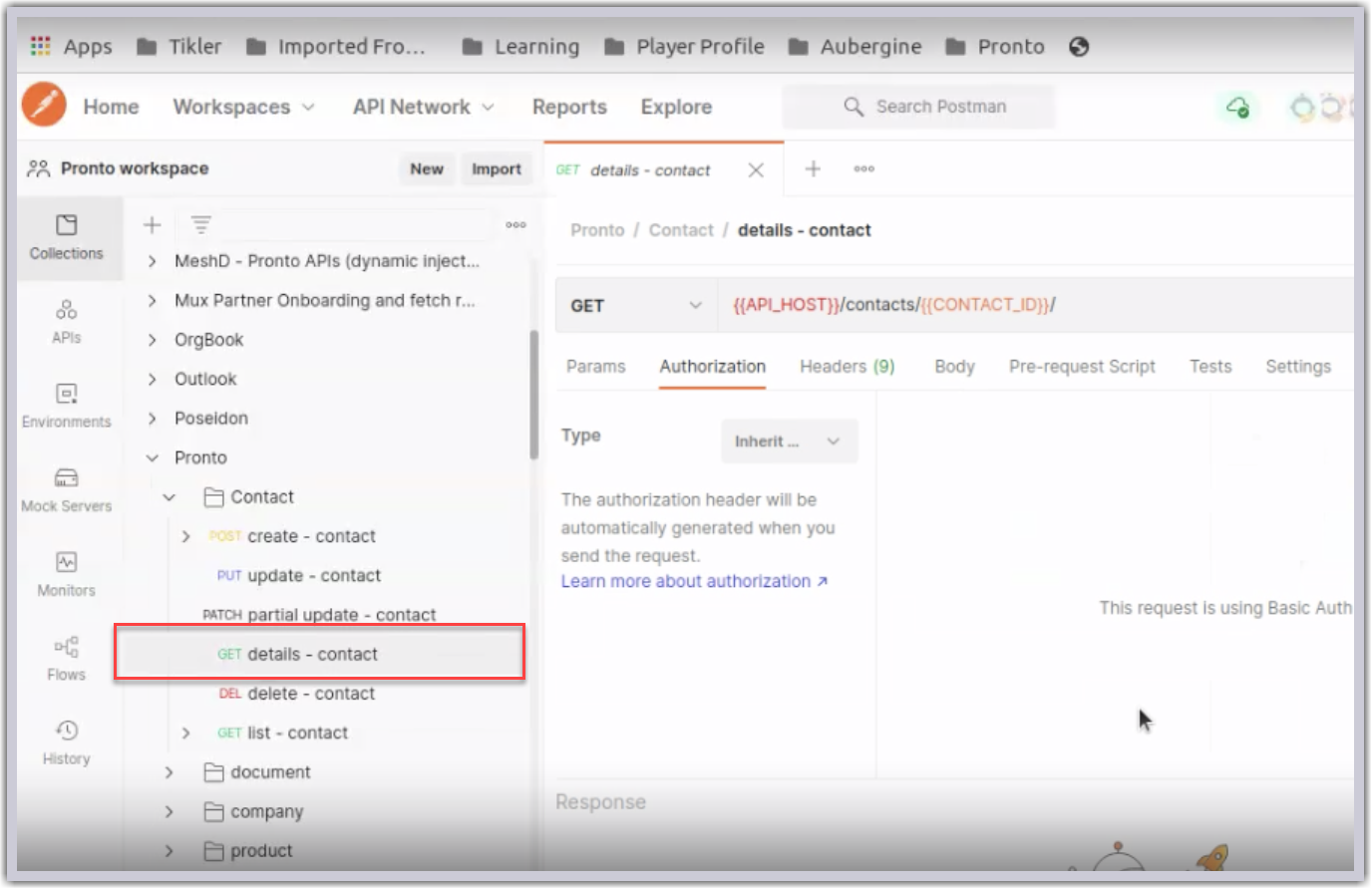This screenshot has height=889, width=1372.
Task: Close the details - contact tab
Action: click(756, 170)
